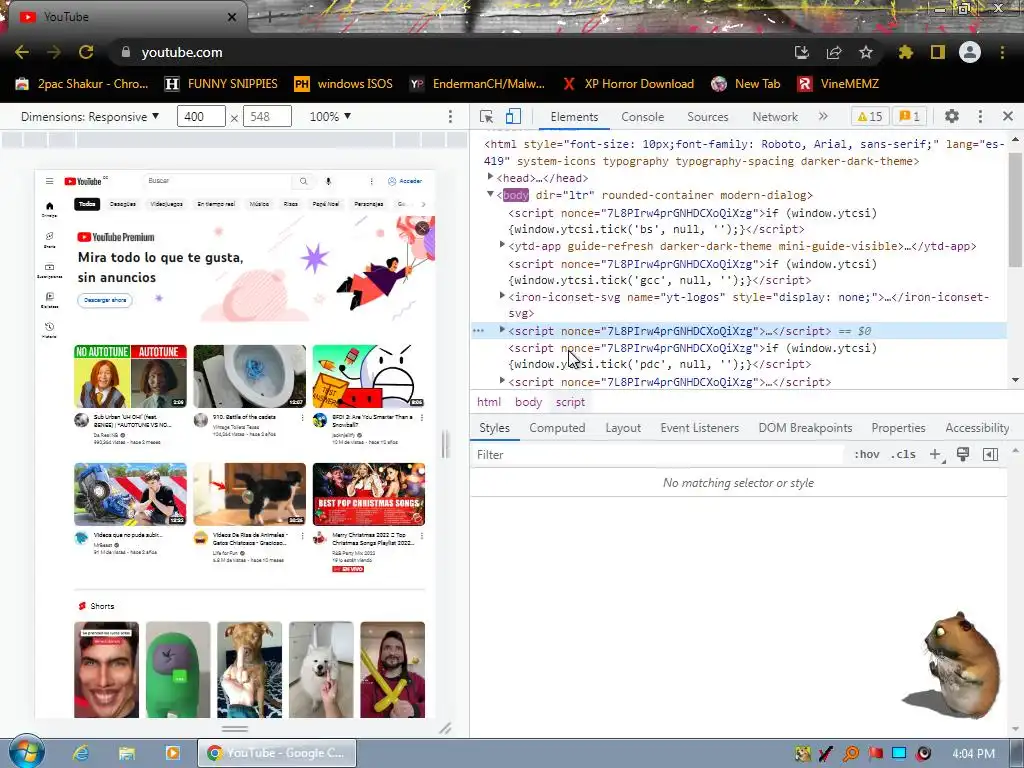Expand the iron-iconset-svg node
Image resolution: width=1024 pixels, height=768 pixels.
pyautogui.click(x=502, y=296)
